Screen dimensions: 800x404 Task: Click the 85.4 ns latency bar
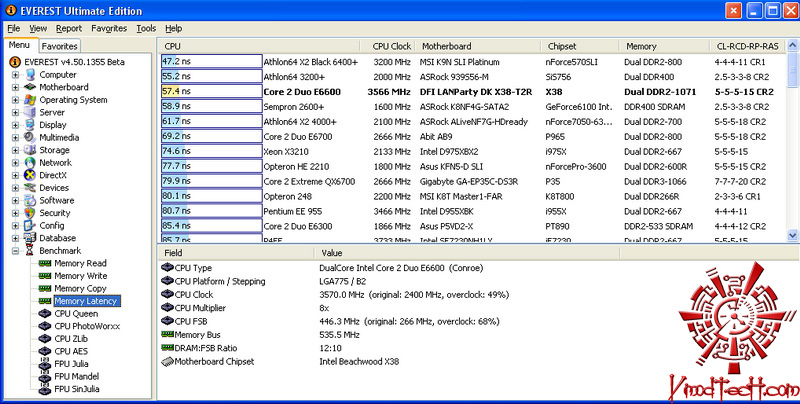[212, 226]
